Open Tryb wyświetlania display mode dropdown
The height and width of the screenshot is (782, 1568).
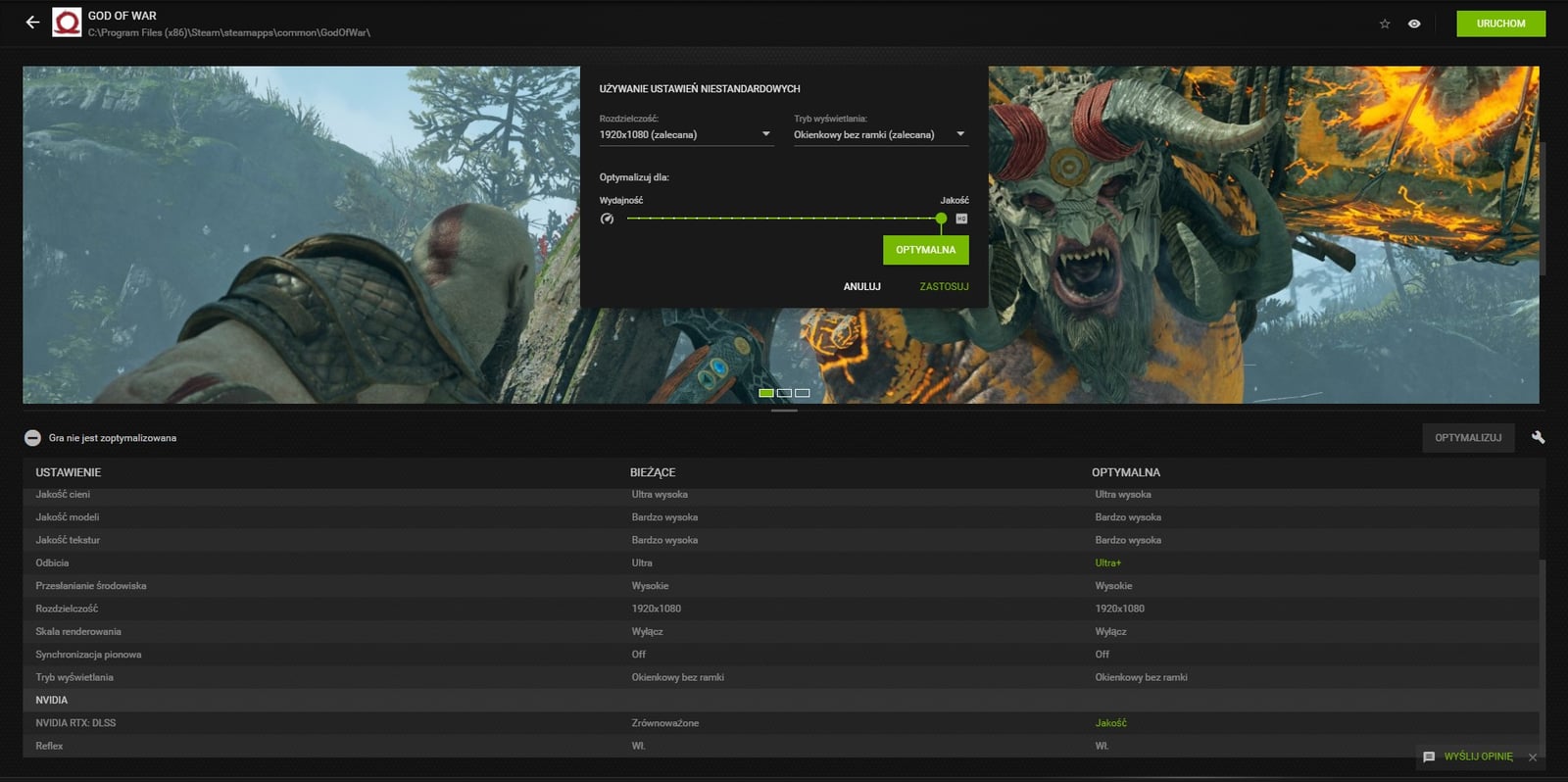click(881, 134)
